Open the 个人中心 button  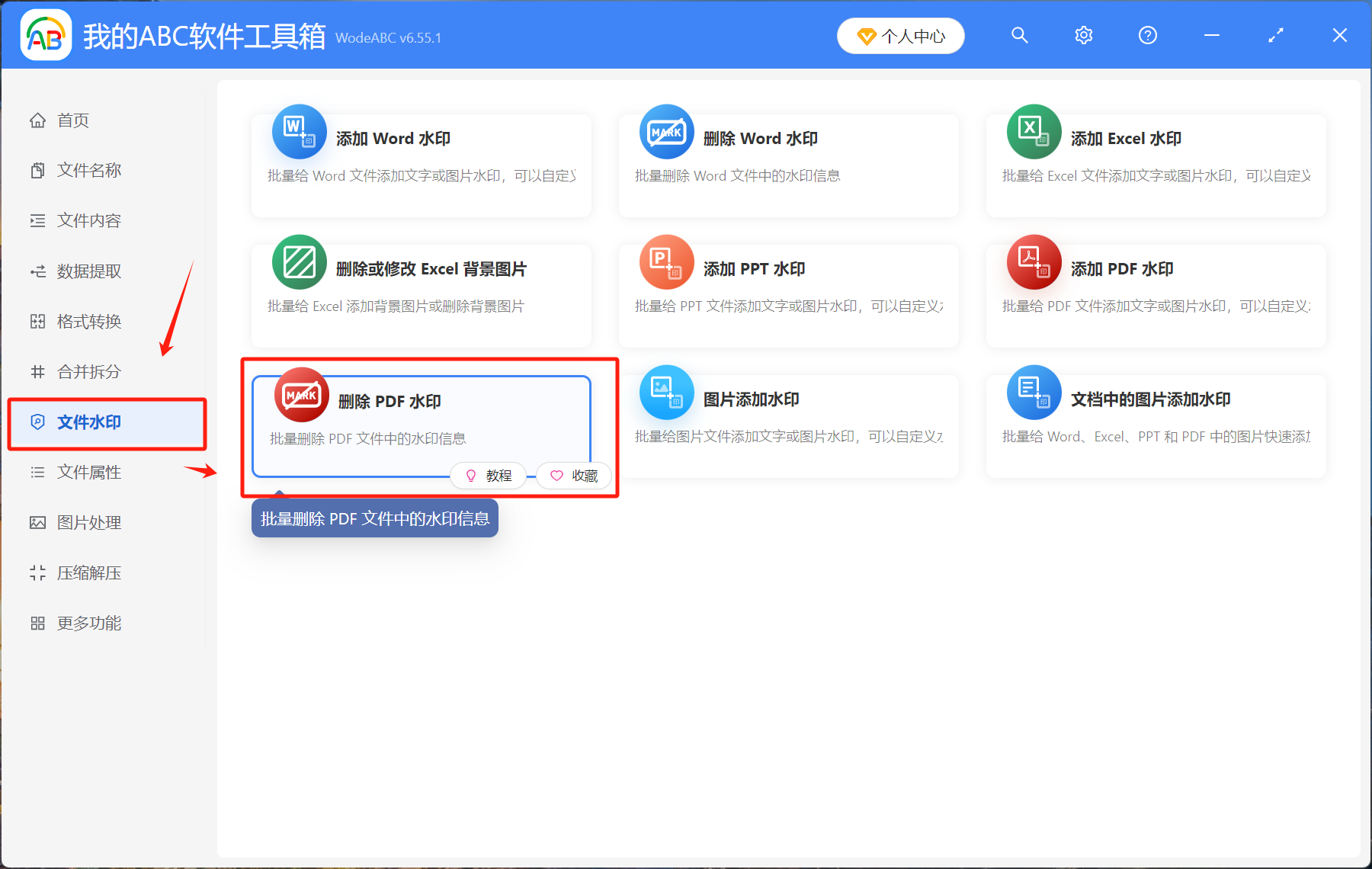click(x=901, y=36)
